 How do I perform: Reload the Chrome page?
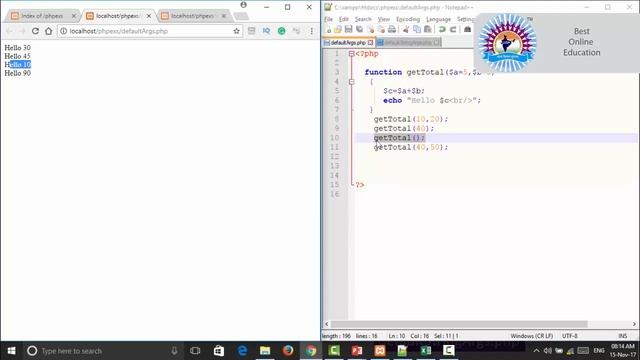click(x=36, y=31)
